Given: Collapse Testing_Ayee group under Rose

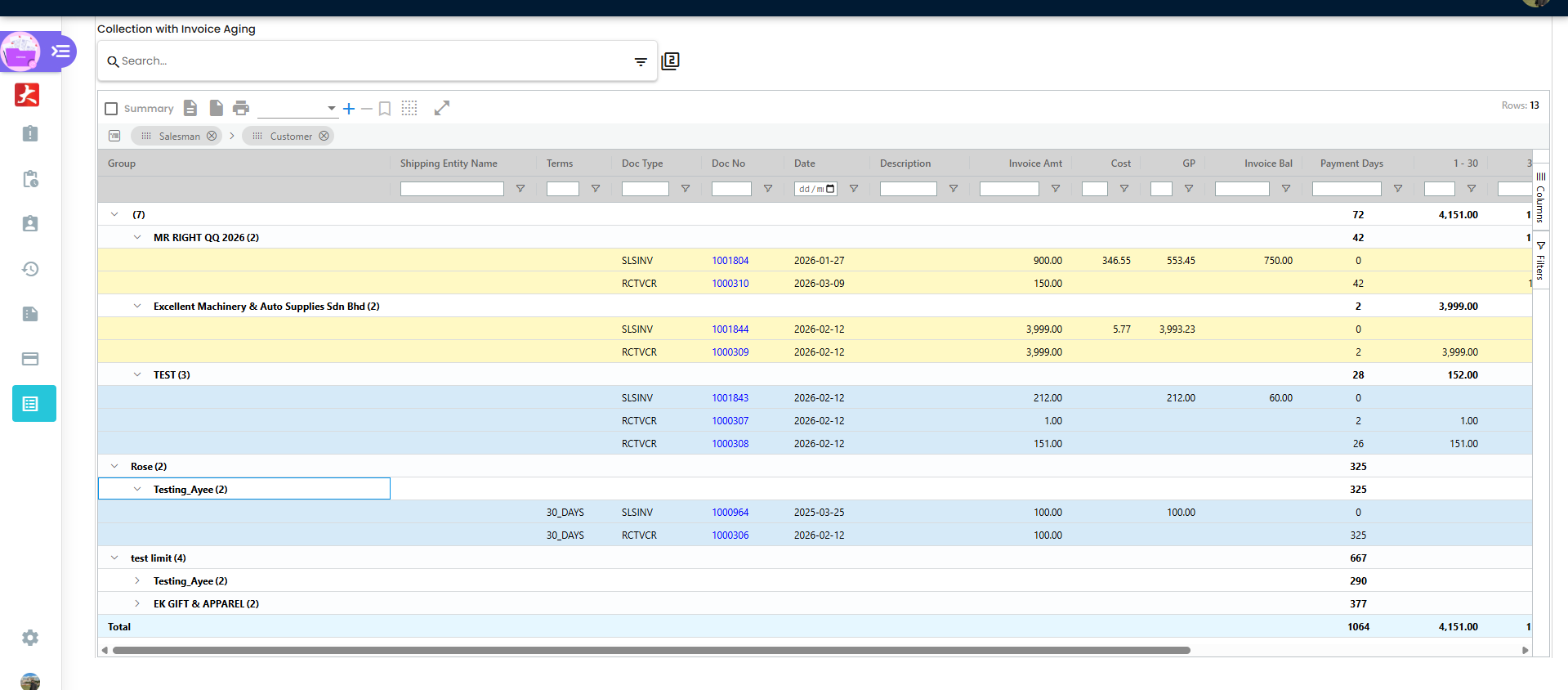Looking at the screenshot, I should pos(137,489).
